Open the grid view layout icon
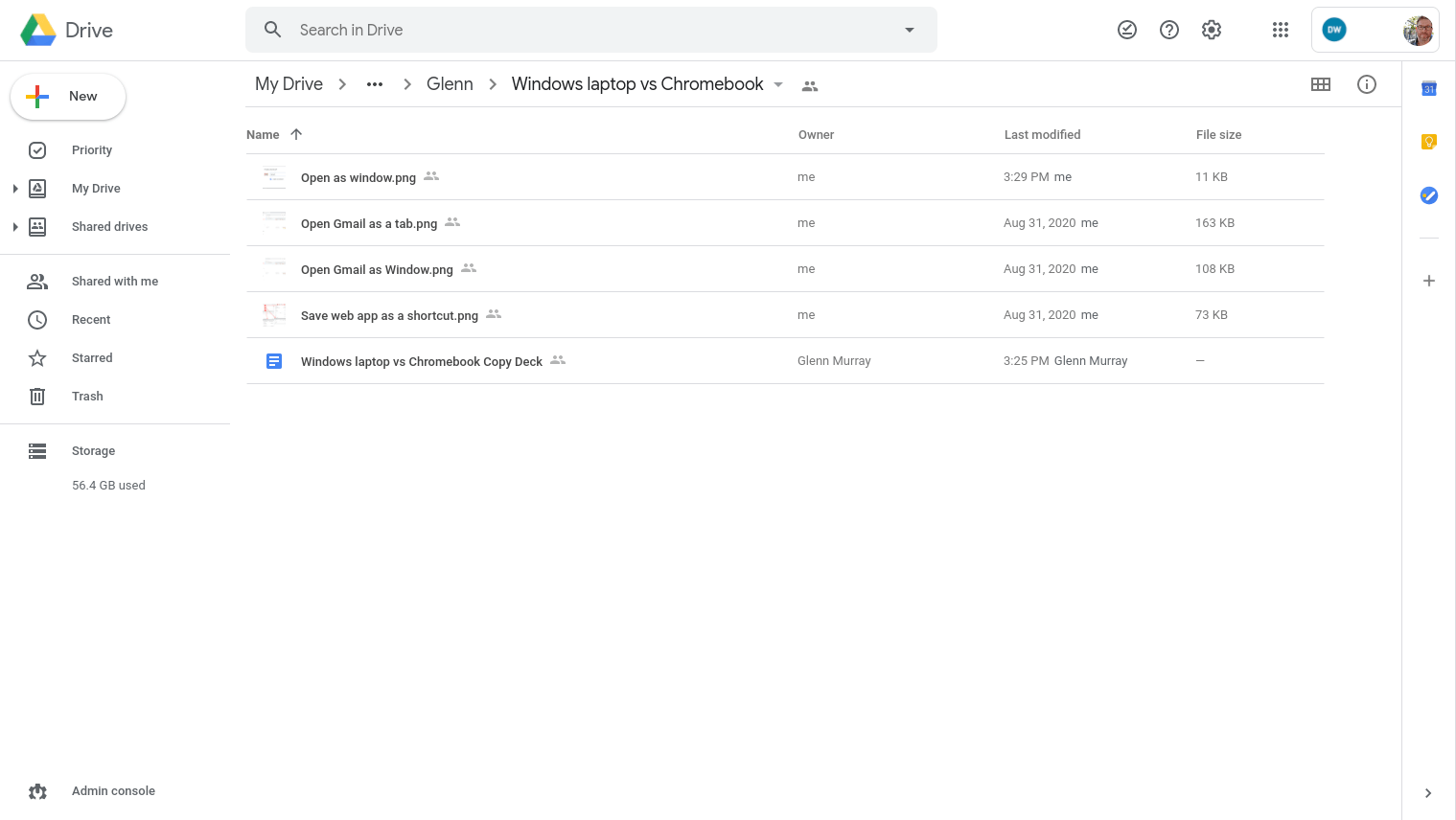This screenshot has height=820, width=1456. pos(1320,84)
